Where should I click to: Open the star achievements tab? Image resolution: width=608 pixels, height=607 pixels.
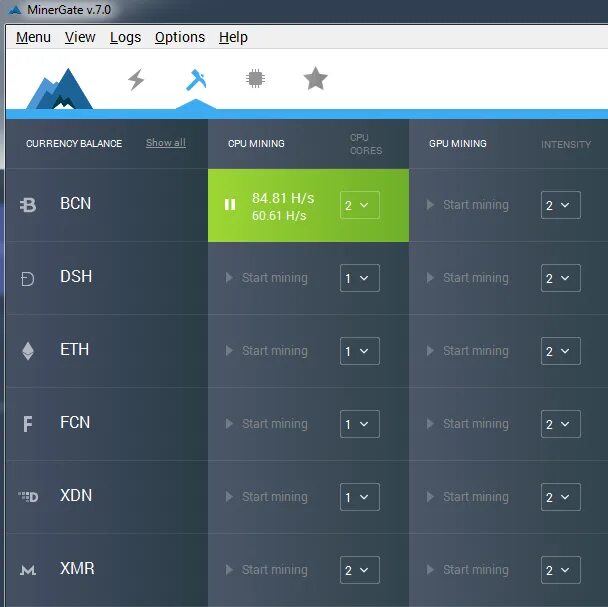pos(316,79)
